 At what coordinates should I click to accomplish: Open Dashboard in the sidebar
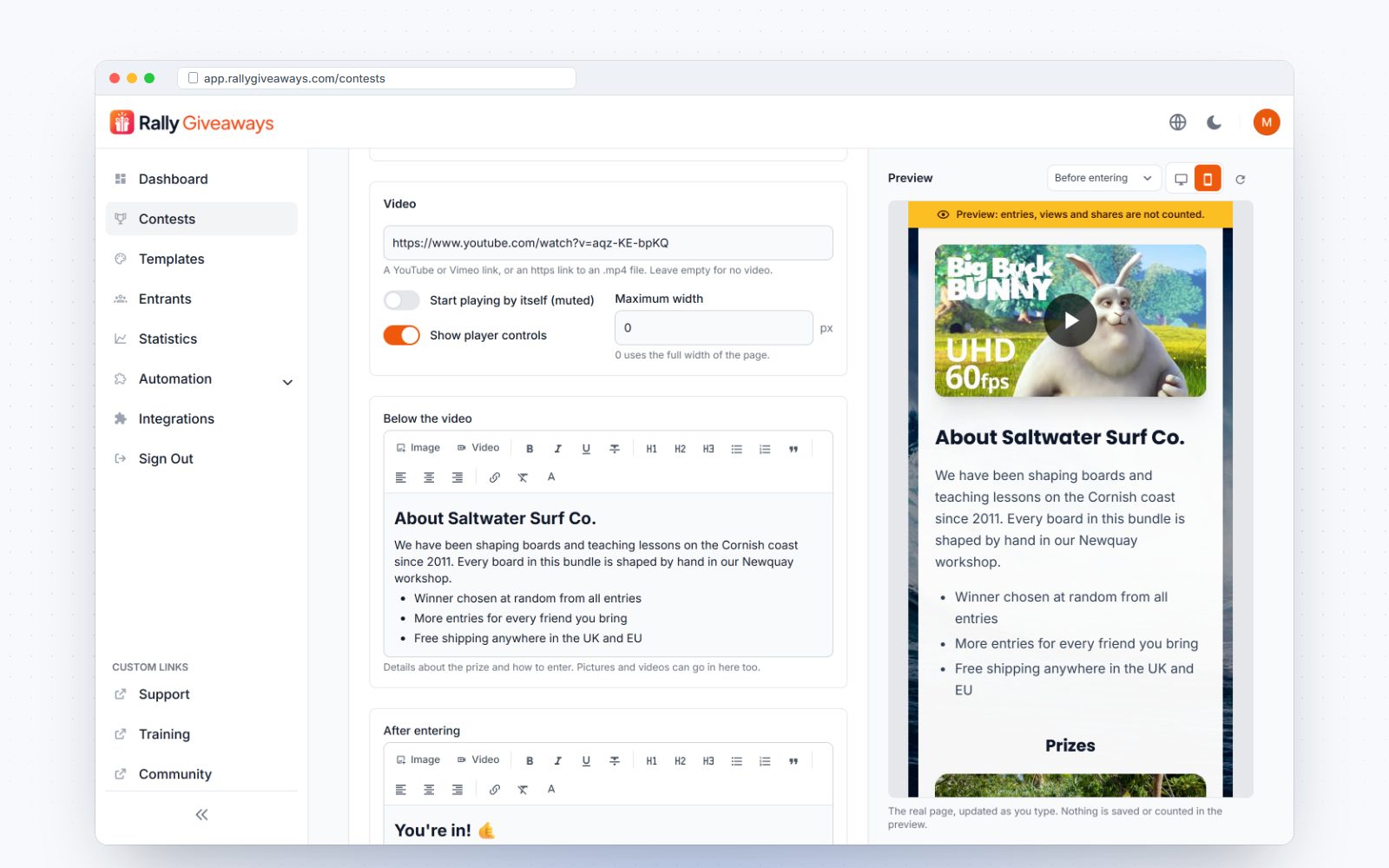pos(201,179)
